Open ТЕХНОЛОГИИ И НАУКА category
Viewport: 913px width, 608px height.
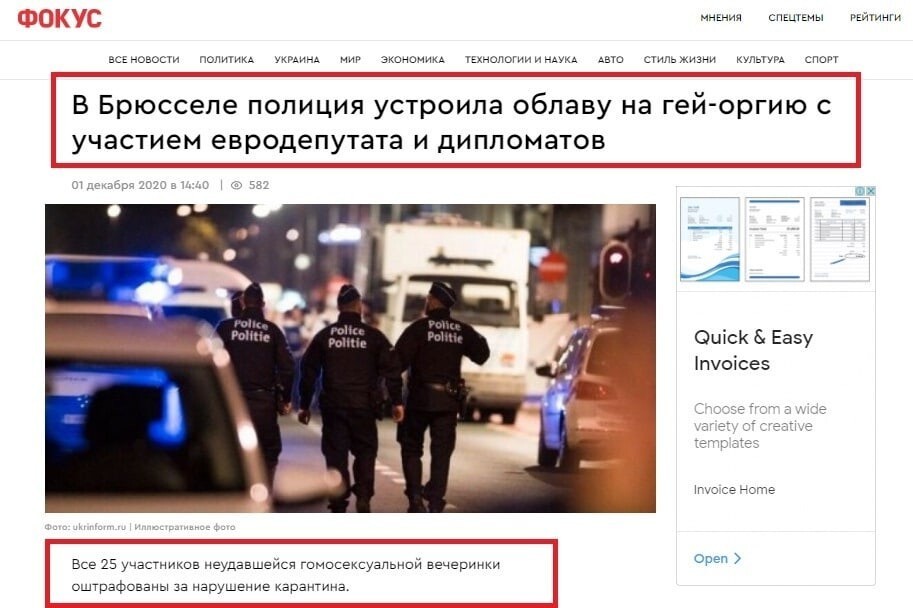[521, 59]
